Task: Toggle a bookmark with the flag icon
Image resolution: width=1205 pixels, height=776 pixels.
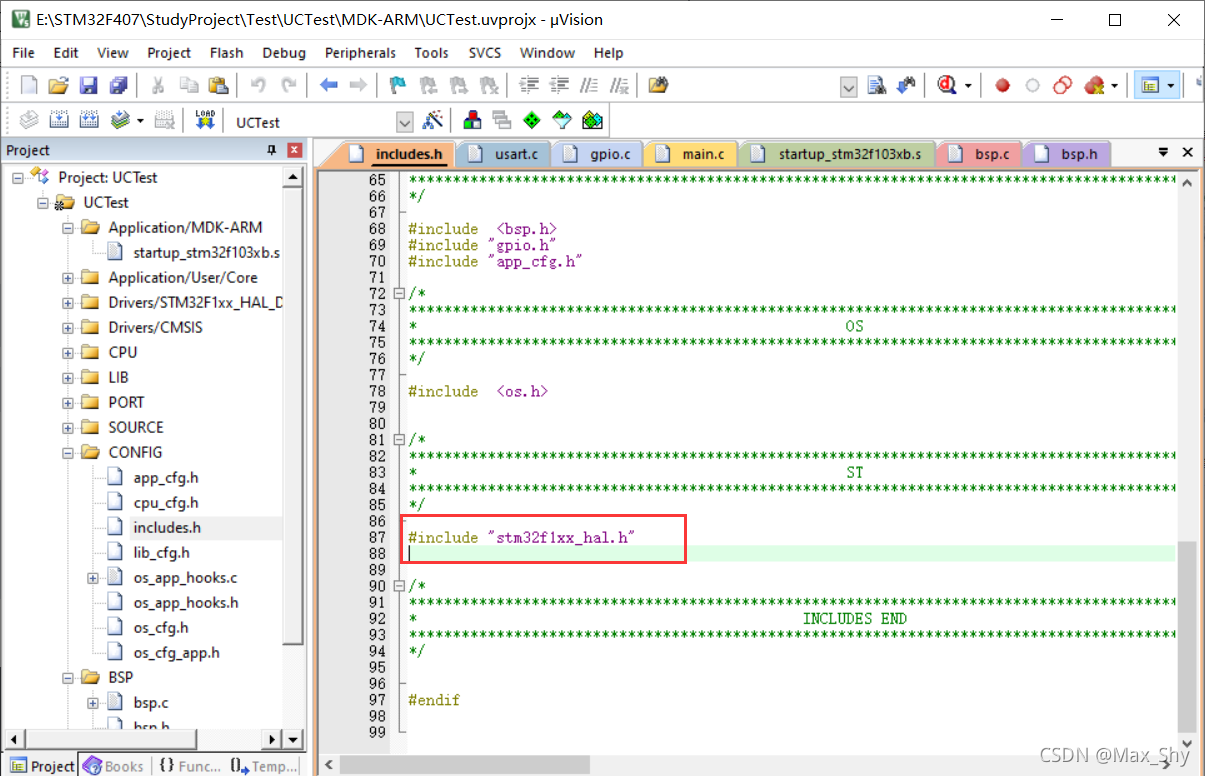Action: coord(397,86)
